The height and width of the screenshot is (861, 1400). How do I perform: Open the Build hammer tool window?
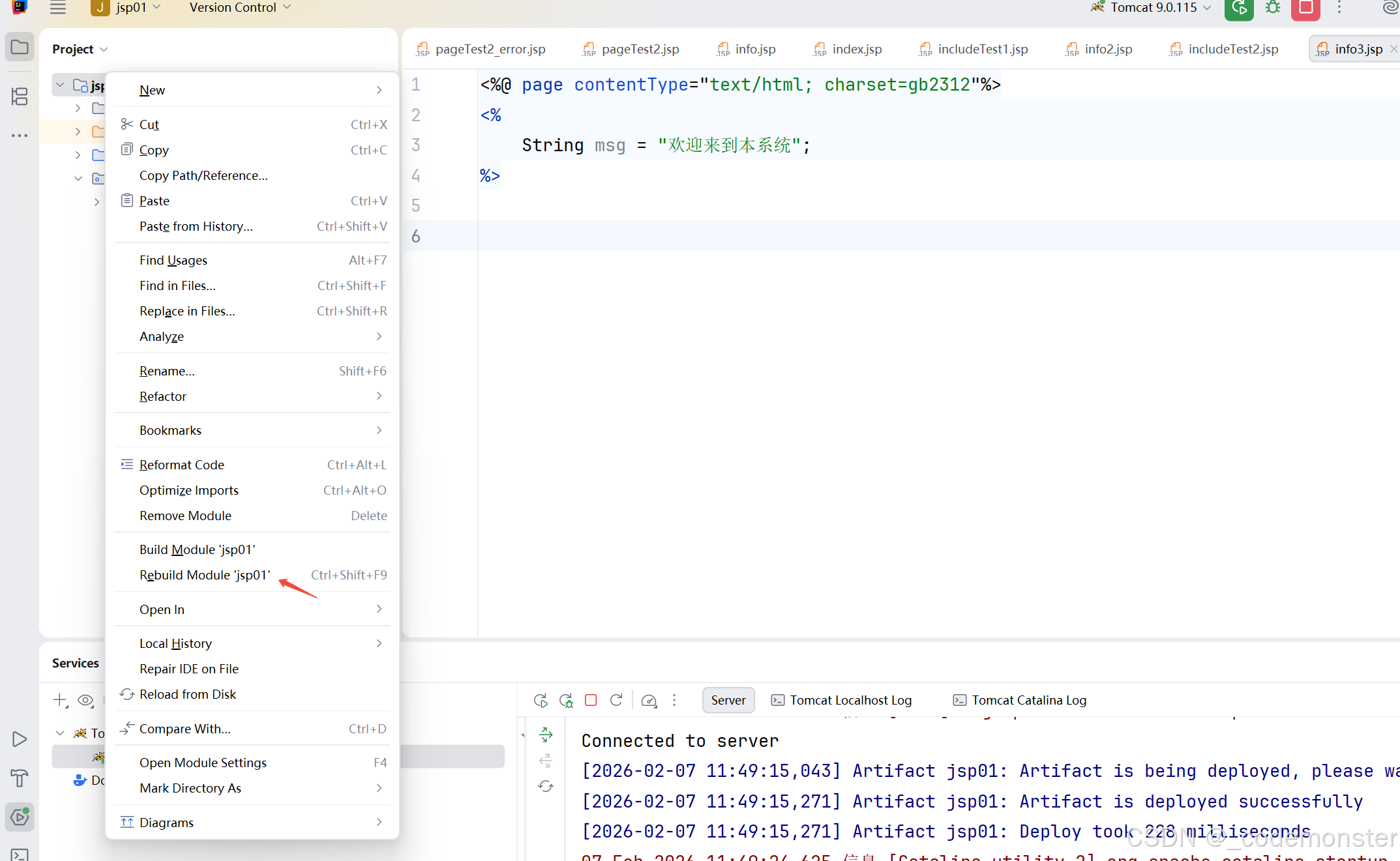coord(20,778)
